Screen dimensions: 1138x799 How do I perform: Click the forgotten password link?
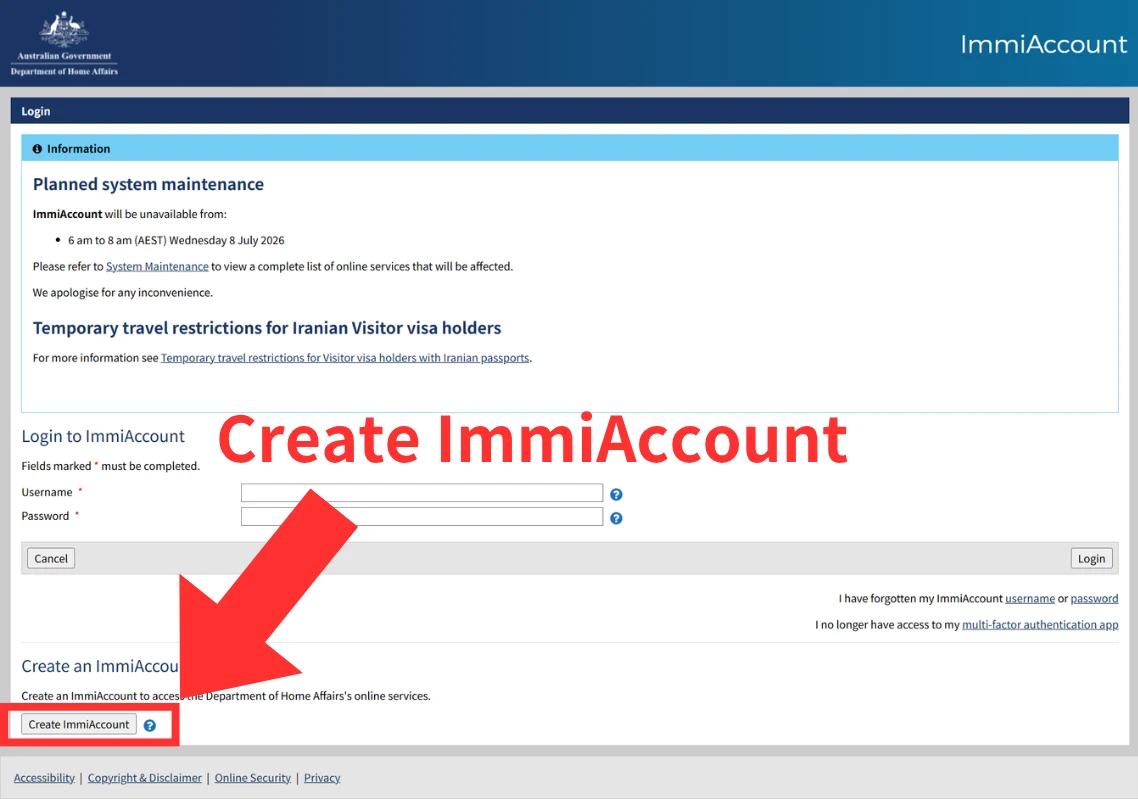point(1094,599)
